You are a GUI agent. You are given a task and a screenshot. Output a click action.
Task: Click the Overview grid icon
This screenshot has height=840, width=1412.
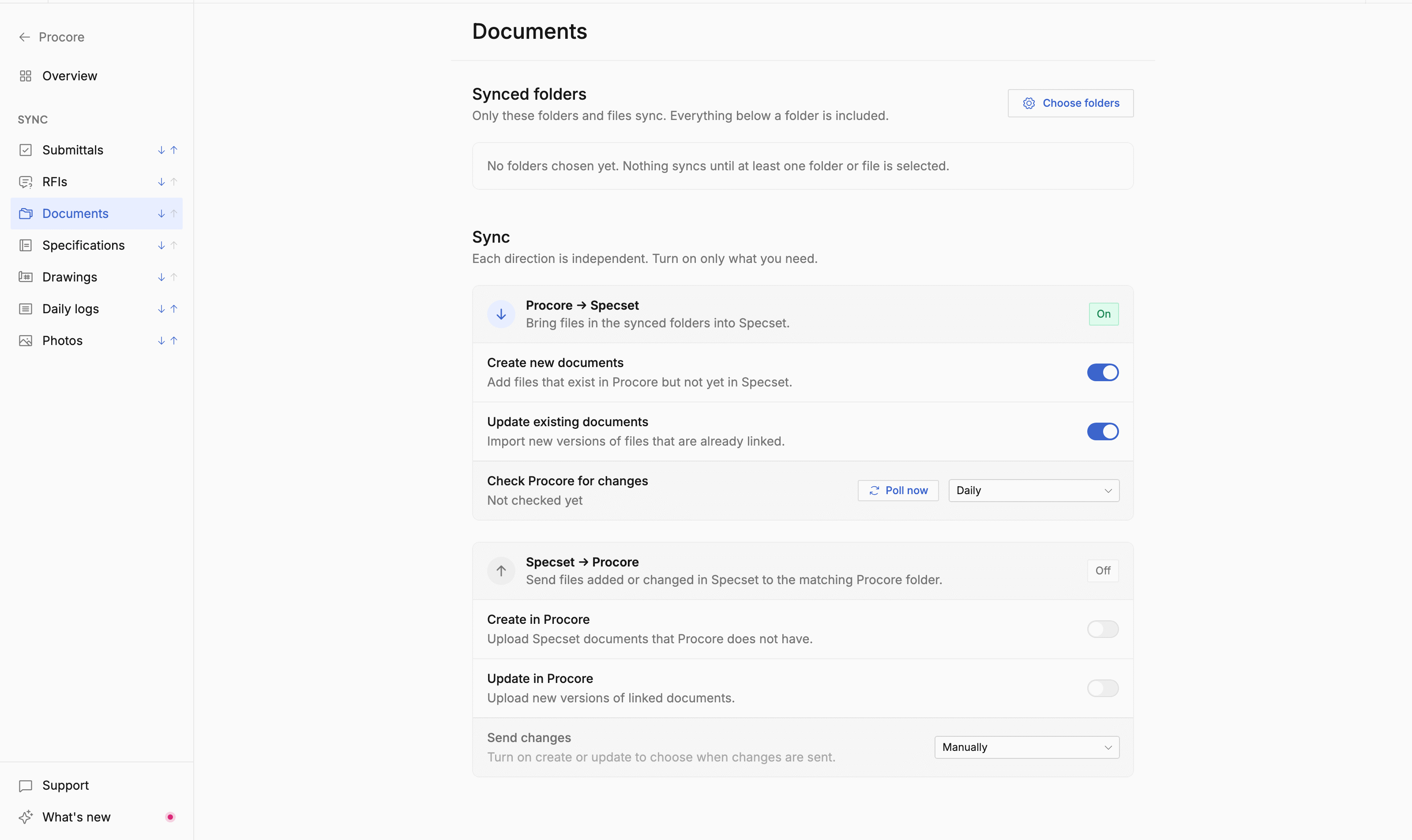click(26, 76)
